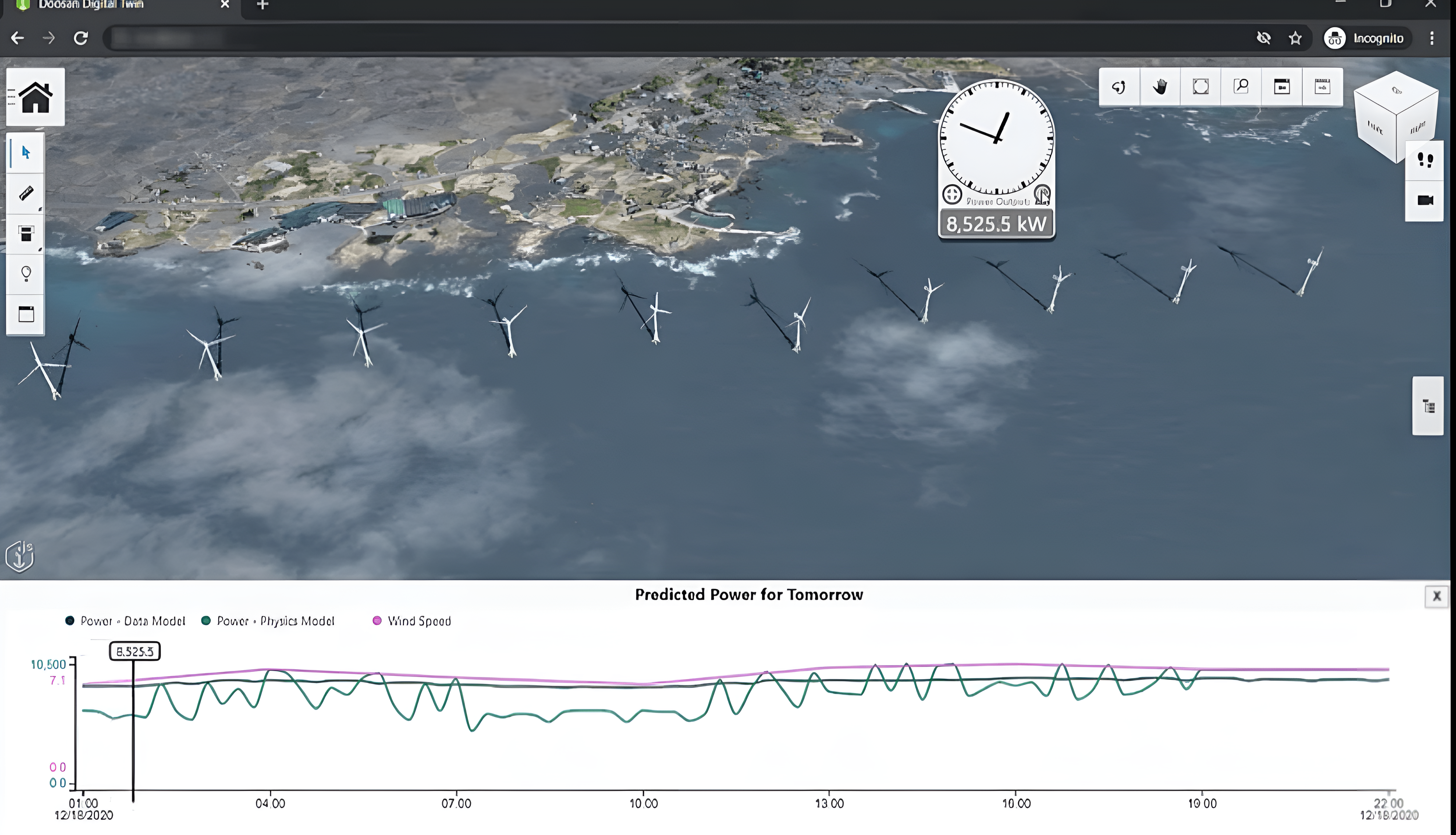
Task: Select the blue pointer select tool
Action: click(x=26, y=153)
